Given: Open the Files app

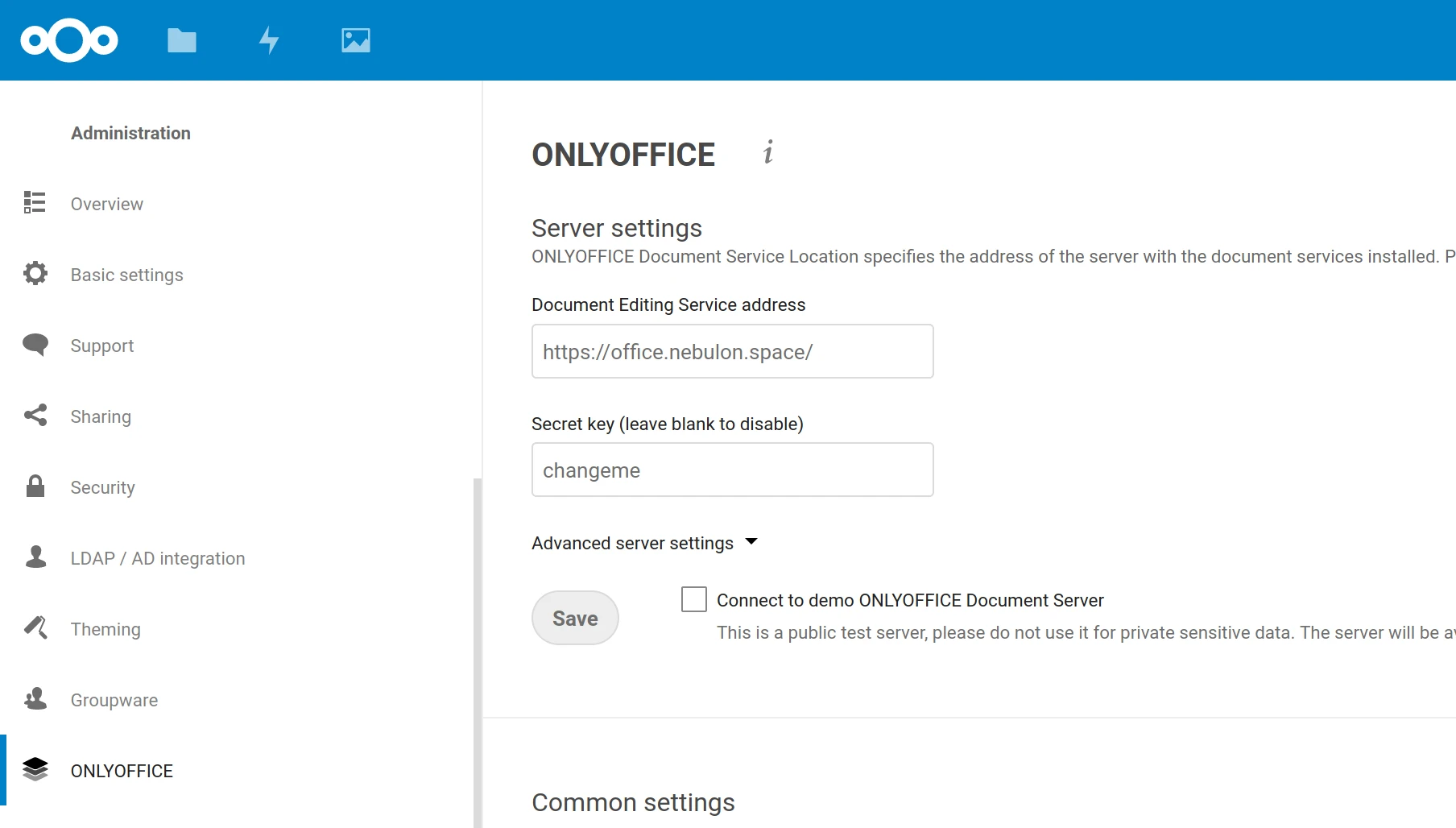Looking at the screenshot, I should coord(181,39).
